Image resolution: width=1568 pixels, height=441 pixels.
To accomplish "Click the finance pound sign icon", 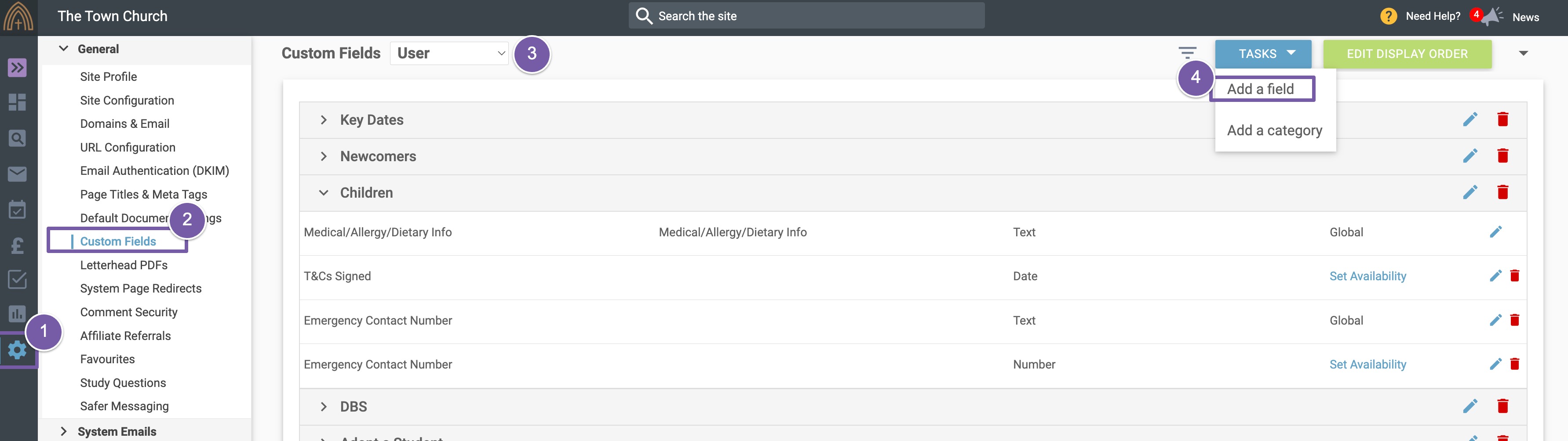I will 17,245.
